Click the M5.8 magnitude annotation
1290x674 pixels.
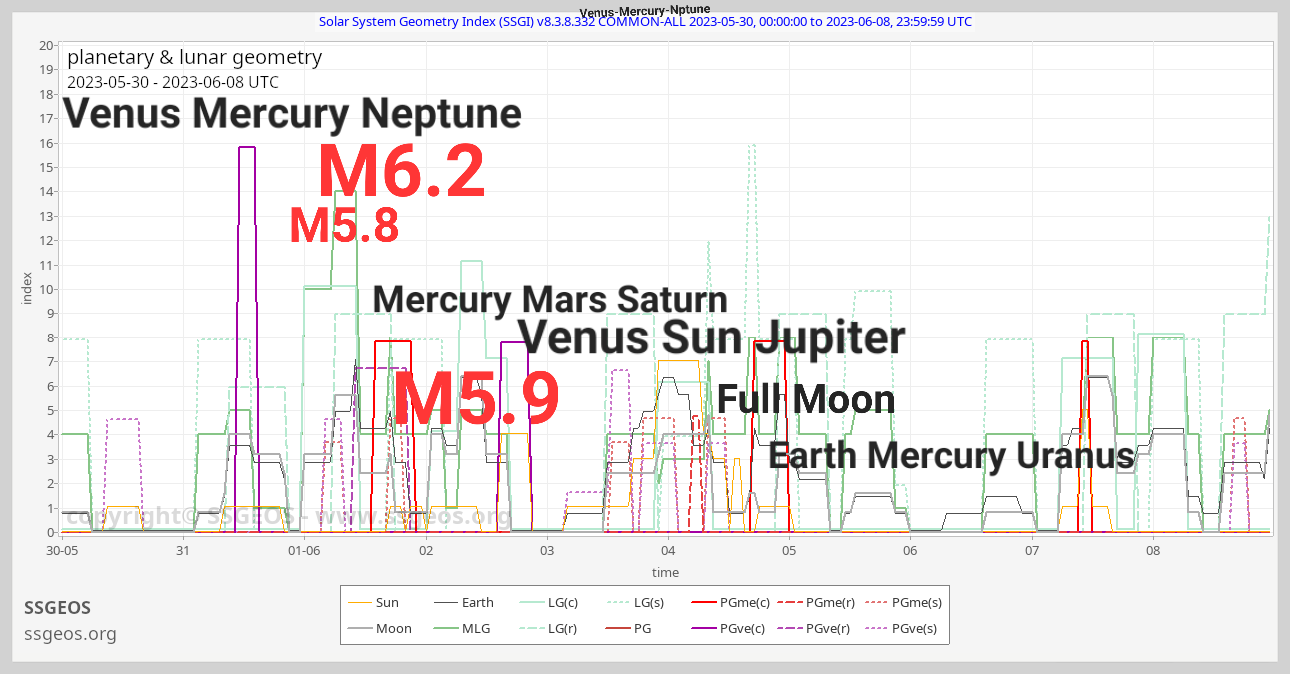[x=344, y=226]
